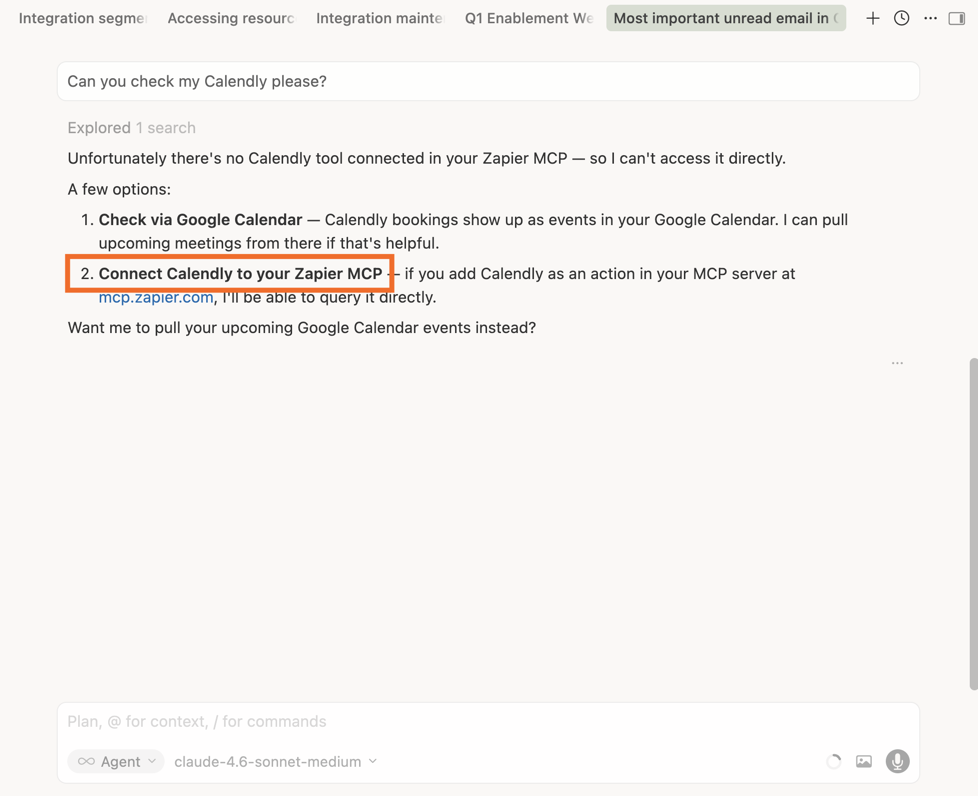Screen dimensions: 978x796
Task: Expand the Explored 1 search details
Action: coord(132,127)
